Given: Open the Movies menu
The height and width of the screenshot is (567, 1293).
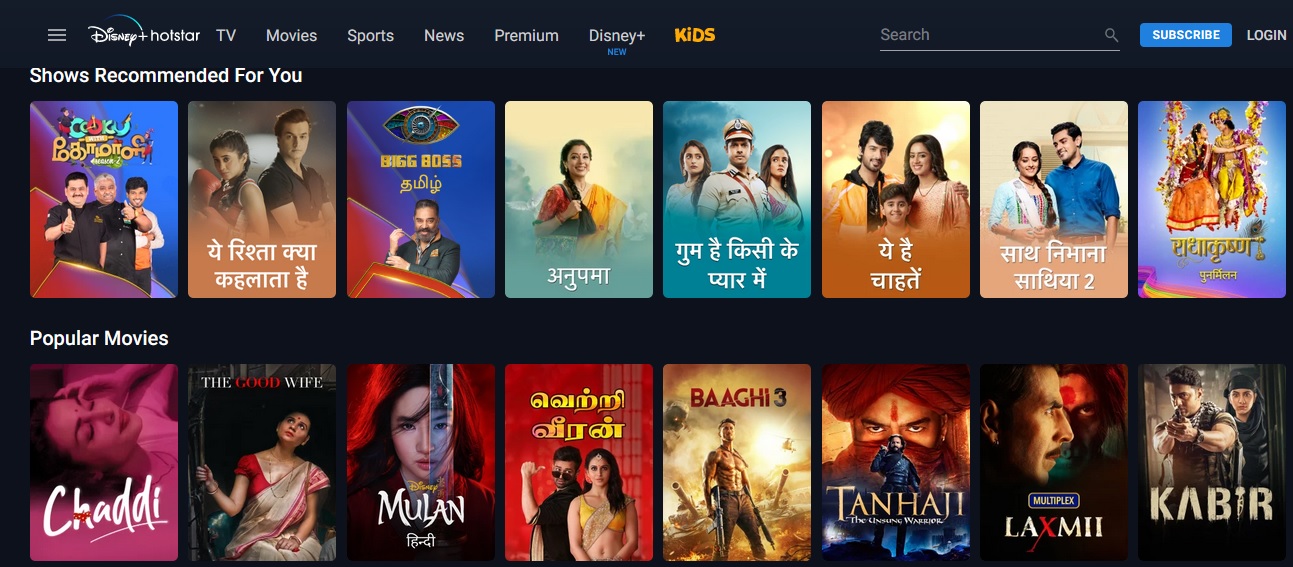Looking at the screenshot, I should (291, 35).
